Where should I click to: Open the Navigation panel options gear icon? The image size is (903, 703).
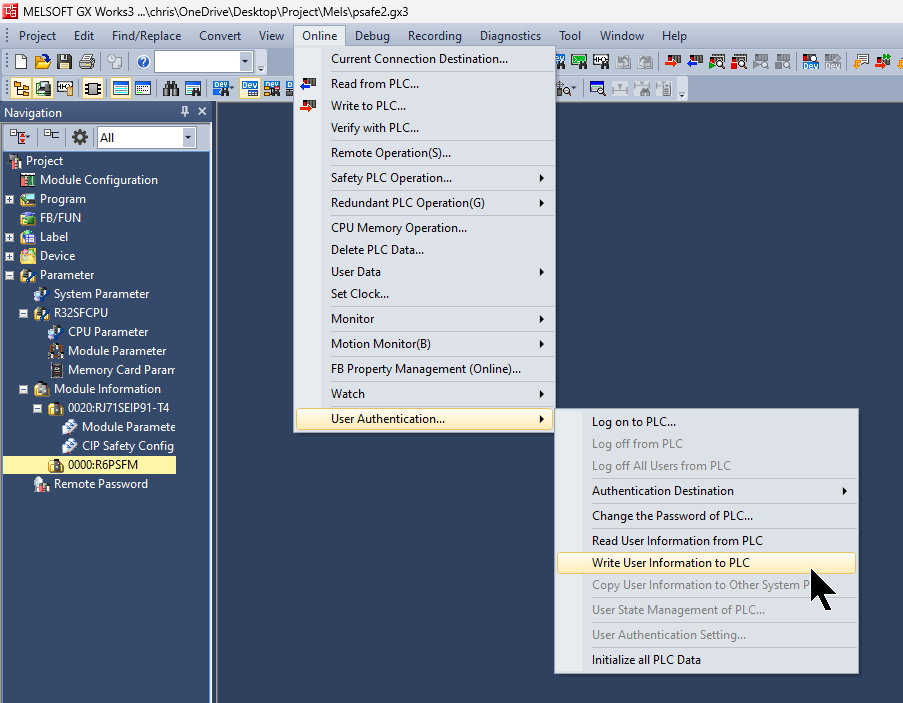pos(80,137)
